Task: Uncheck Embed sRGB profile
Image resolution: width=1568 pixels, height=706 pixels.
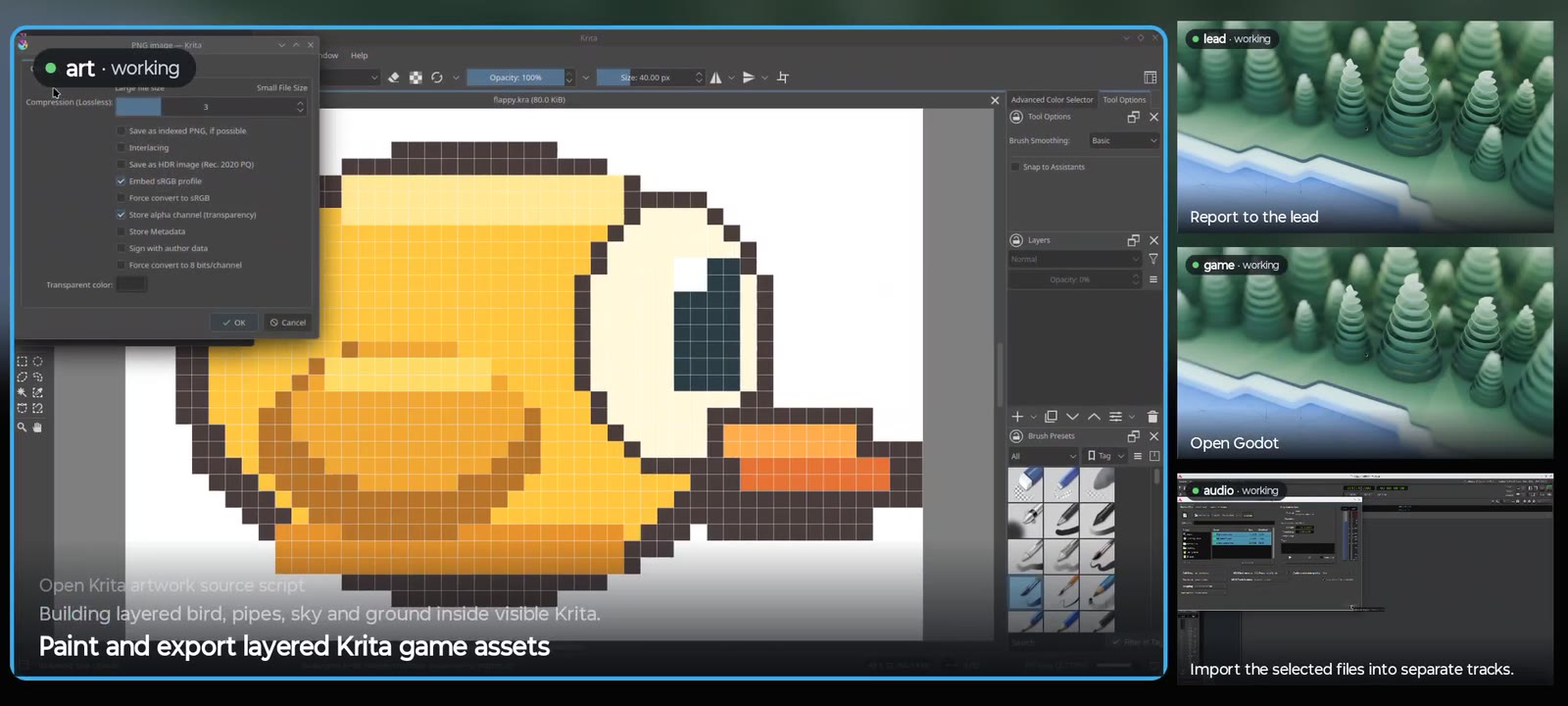Action: click(x=122, y=180)
